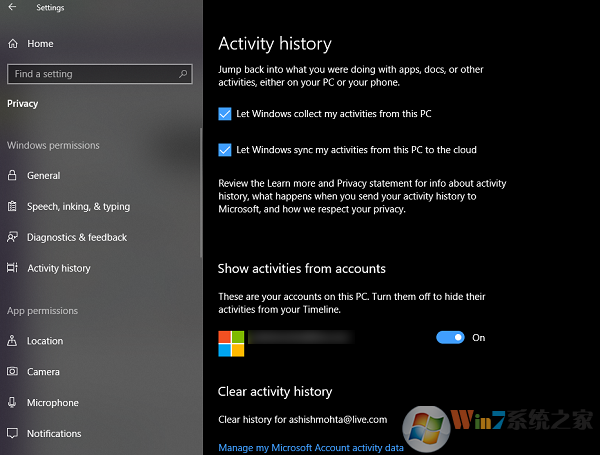Open the Home settings page
The width and height of the screenshot is (600, 455).
[x=40, y=44]
